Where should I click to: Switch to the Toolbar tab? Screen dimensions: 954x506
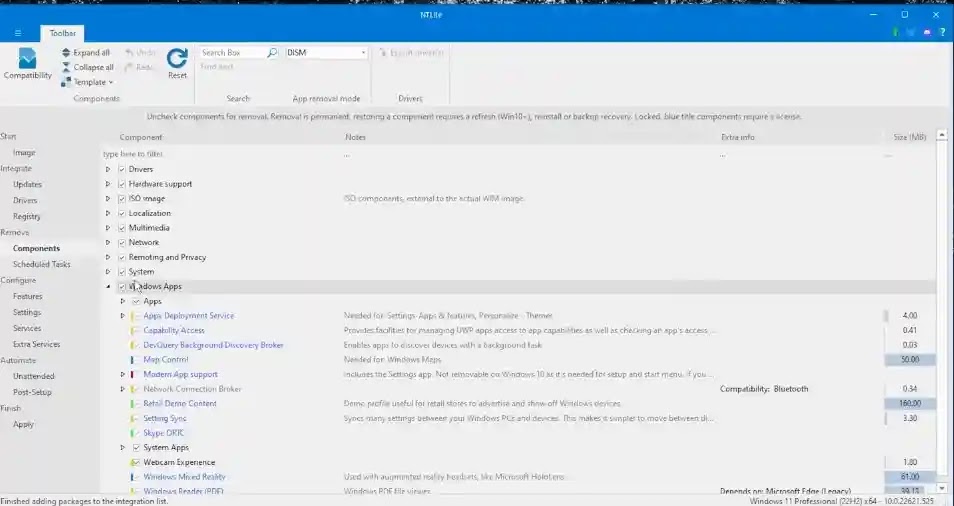tap(63, 33)
